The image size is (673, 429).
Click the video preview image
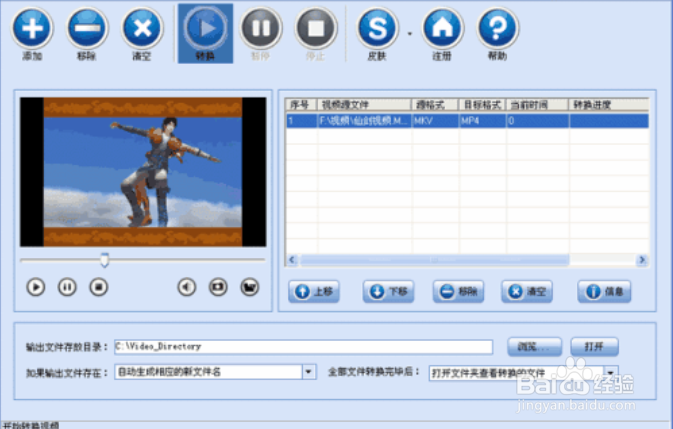coord(143,172)
